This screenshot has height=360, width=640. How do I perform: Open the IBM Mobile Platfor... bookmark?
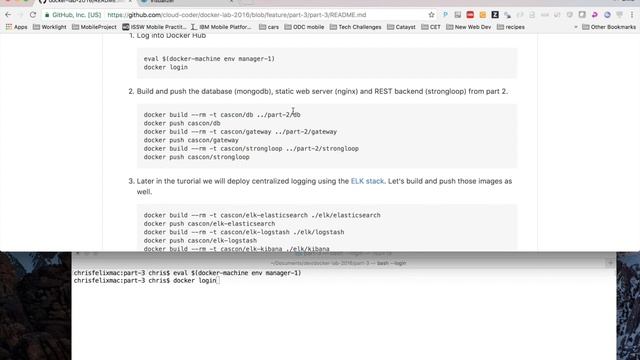(x=222, y=27)
